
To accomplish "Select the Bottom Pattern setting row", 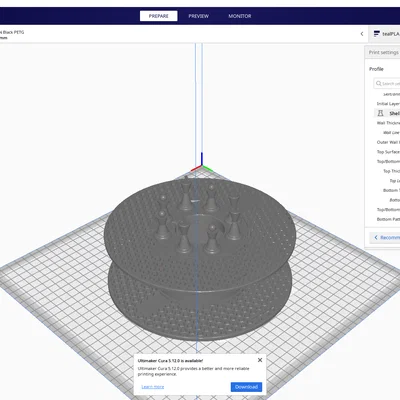I will [388, 219].
